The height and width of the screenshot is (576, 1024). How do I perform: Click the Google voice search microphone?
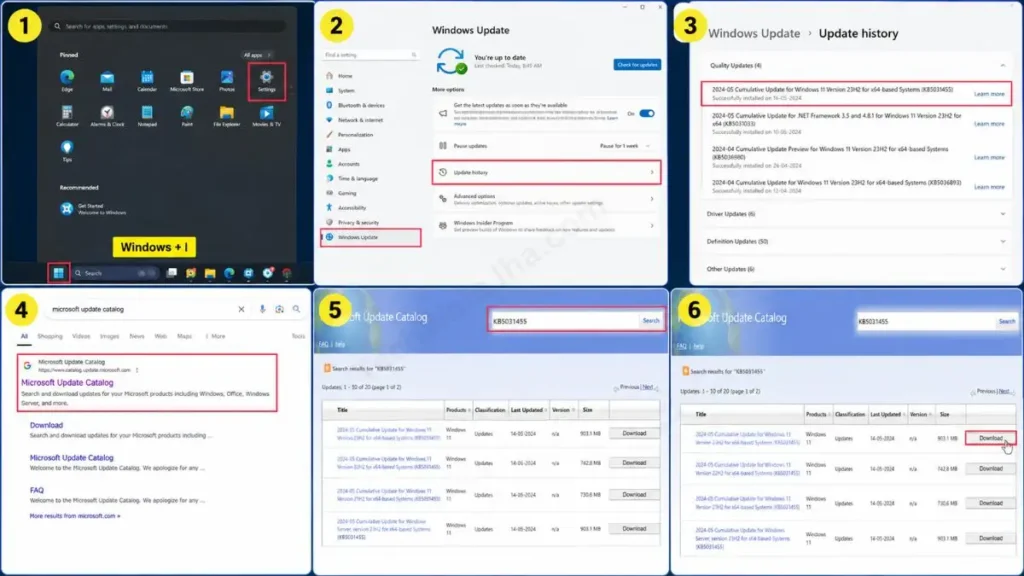tap(262, 309)
